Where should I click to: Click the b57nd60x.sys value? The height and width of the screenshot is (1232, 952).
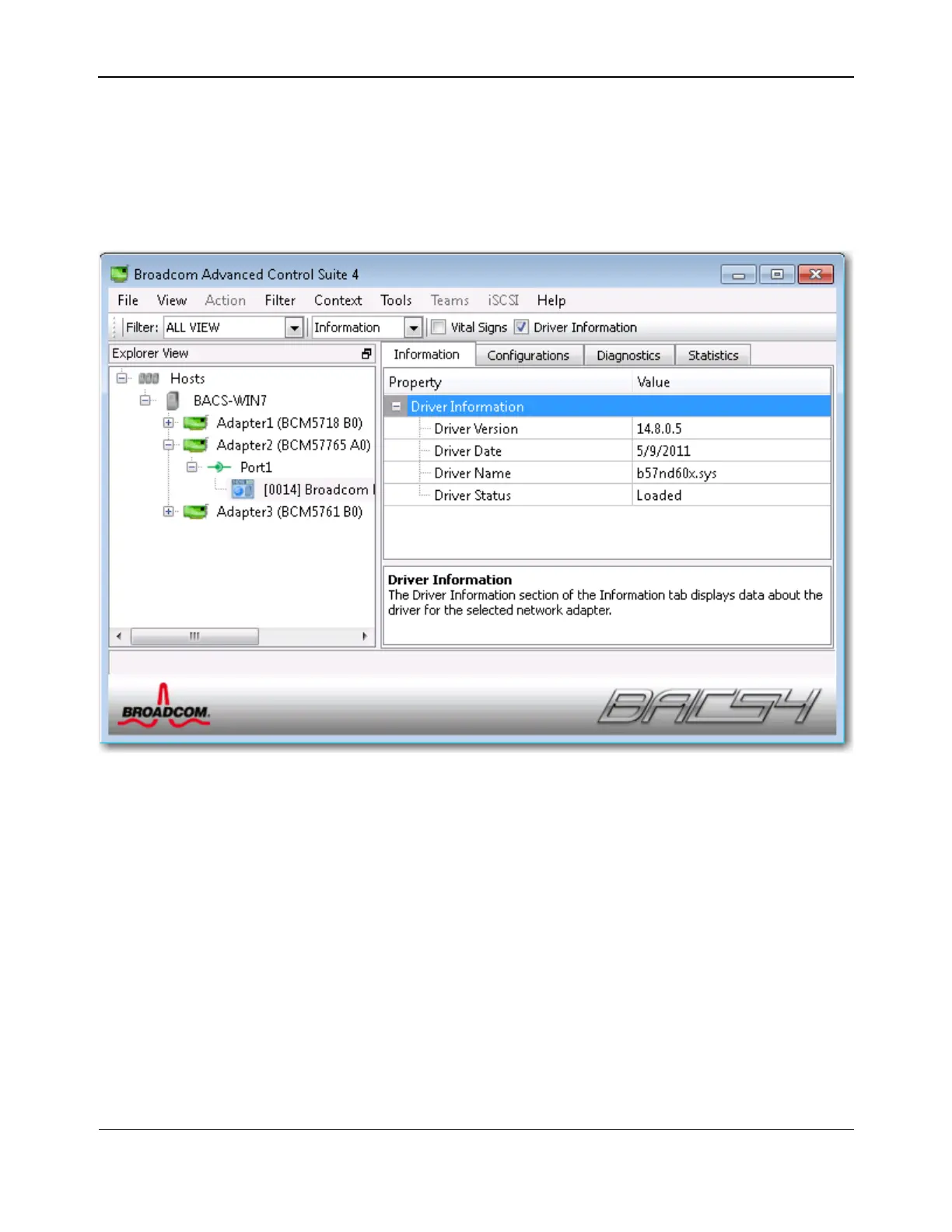pyautogui.click(x=676, y=473)
